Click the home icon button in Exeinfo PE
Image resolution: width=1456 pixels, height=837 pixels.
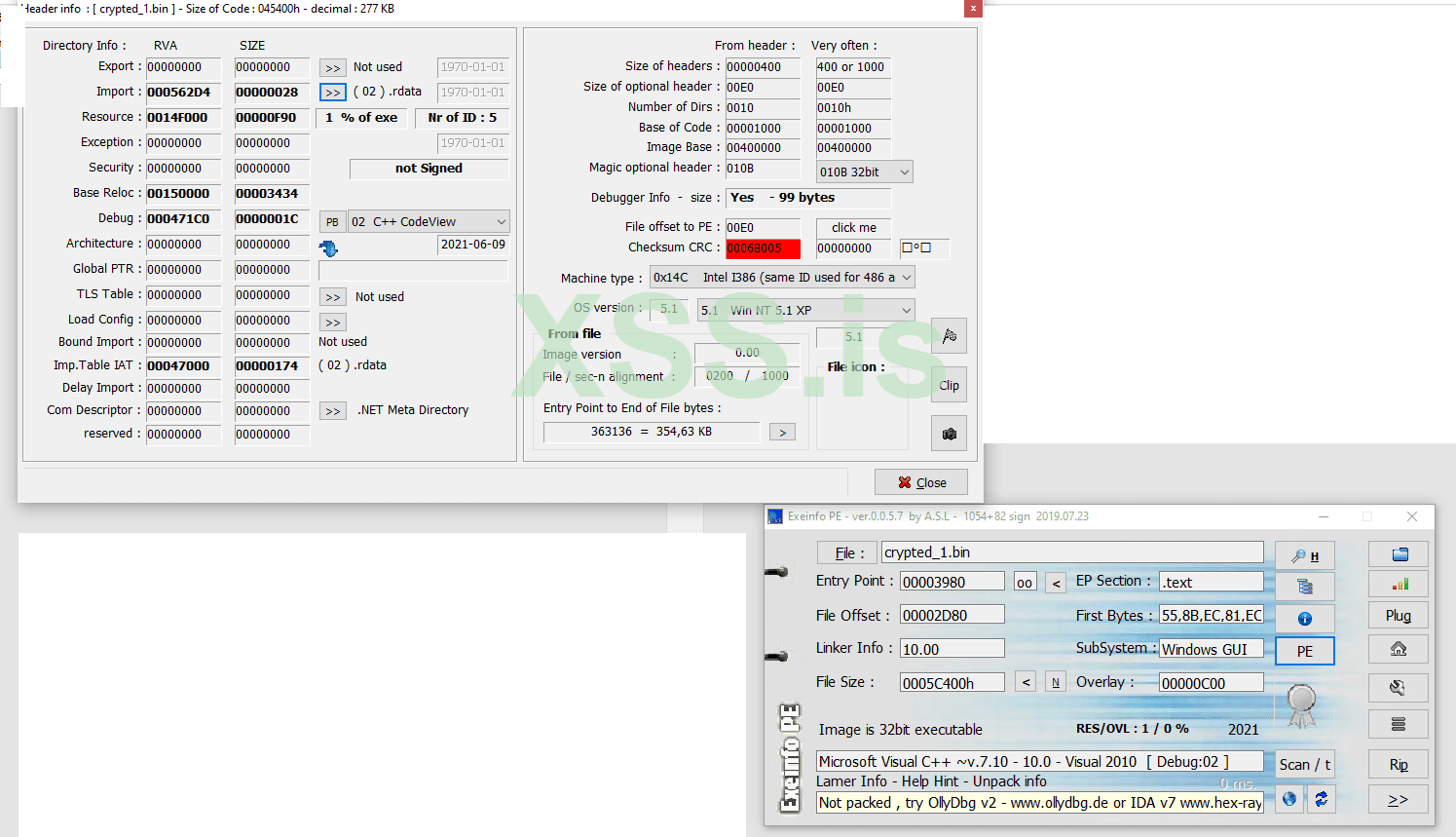pos(1399,649)
